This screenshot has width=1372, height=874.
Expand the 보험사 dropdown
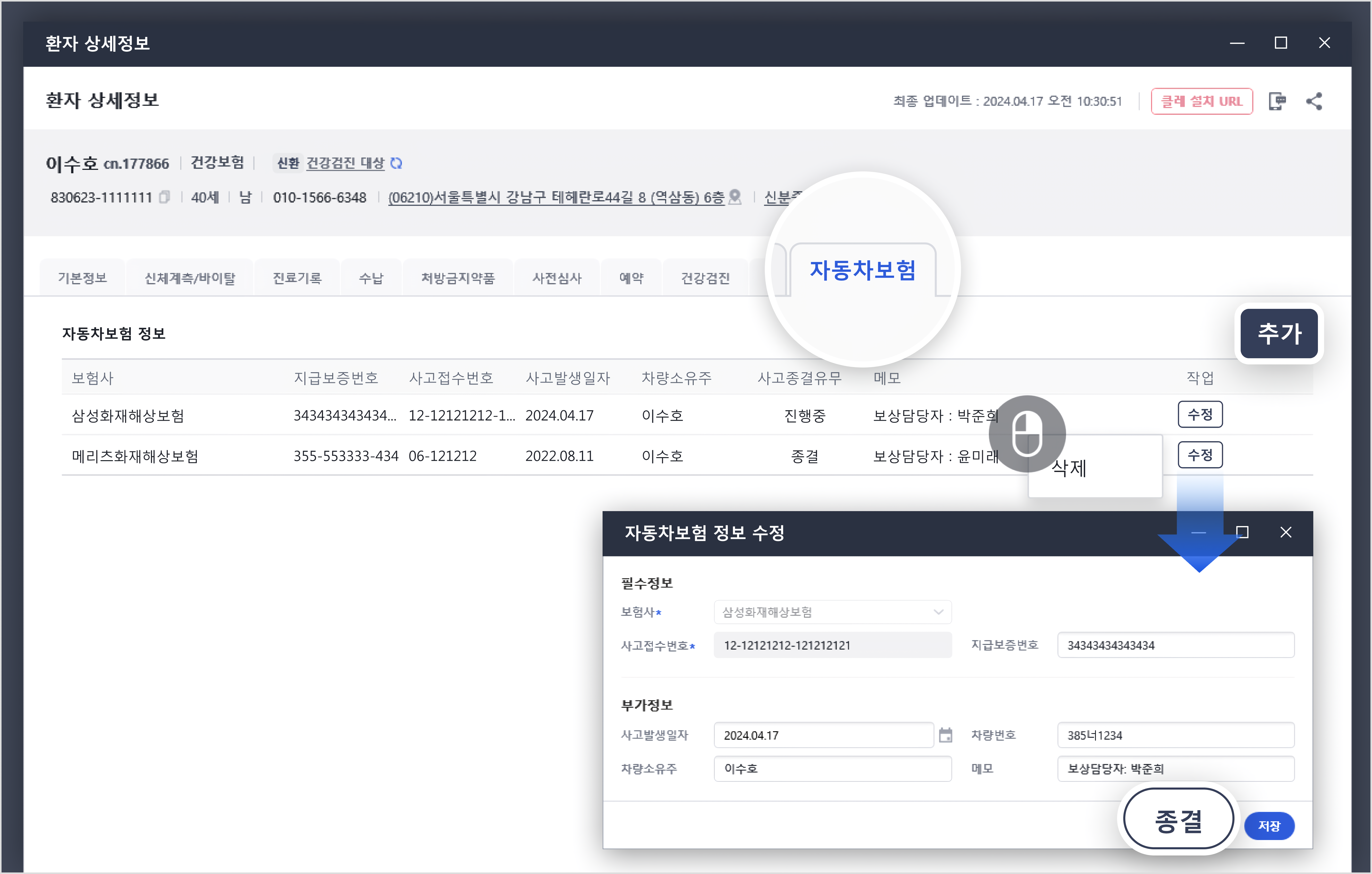[x=938, y=612]
